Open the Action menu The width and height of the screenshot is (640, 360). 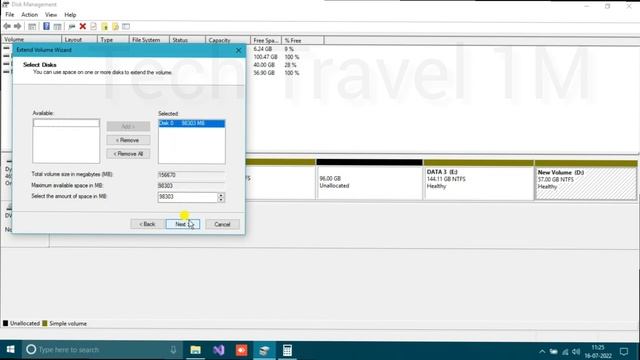click(29, 15)
